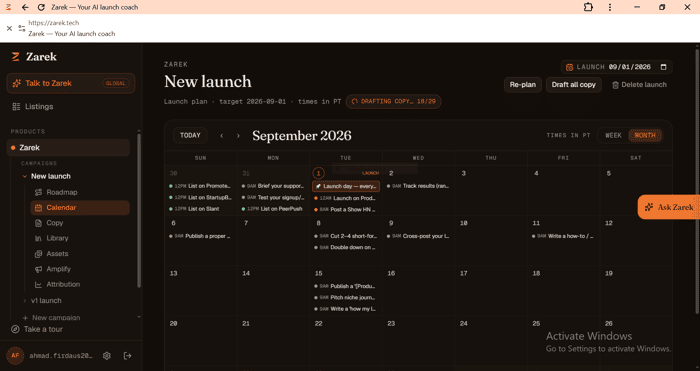Switch to Month view
This screenshot has height=371, width=700.
click(x=645, y=135)
